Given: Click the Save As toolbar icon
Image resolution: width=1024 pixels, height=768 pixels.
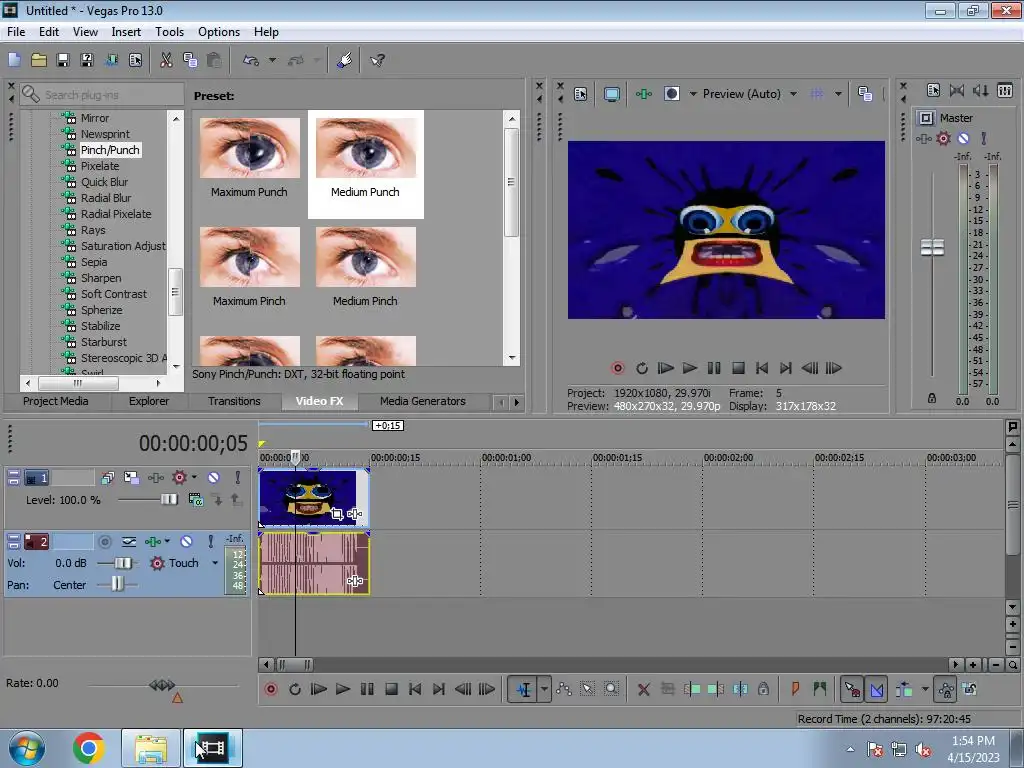Looking at the screenshot, I should [x=87, y=60].
